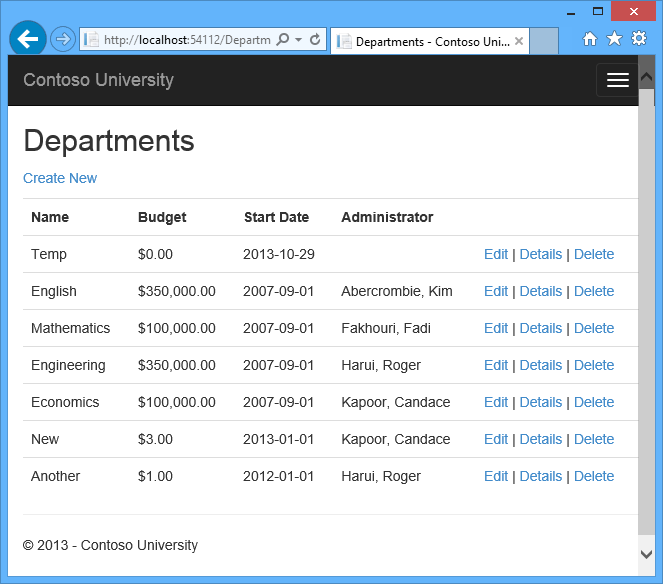
Task: Click the Contoso University brand link
Action: click(98, 80)
